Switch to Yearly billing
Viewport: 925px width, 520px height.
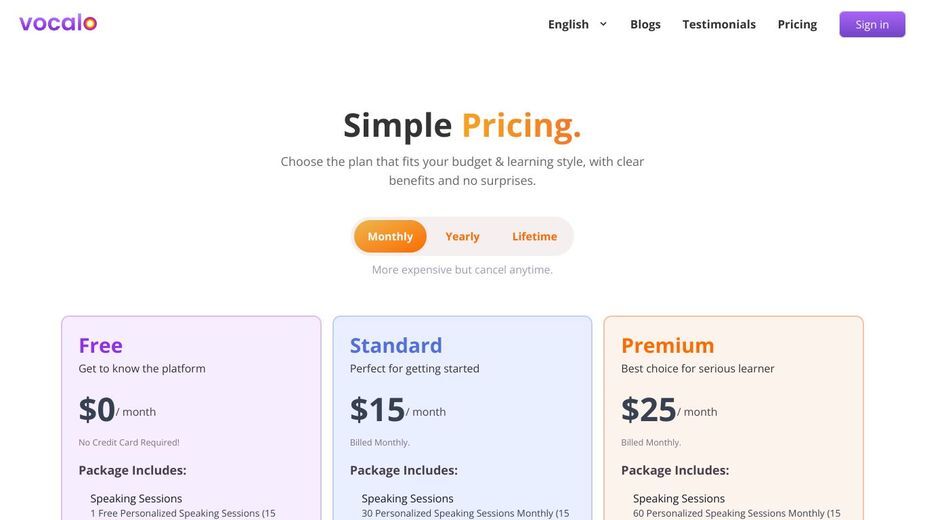[x=462, y=236]
